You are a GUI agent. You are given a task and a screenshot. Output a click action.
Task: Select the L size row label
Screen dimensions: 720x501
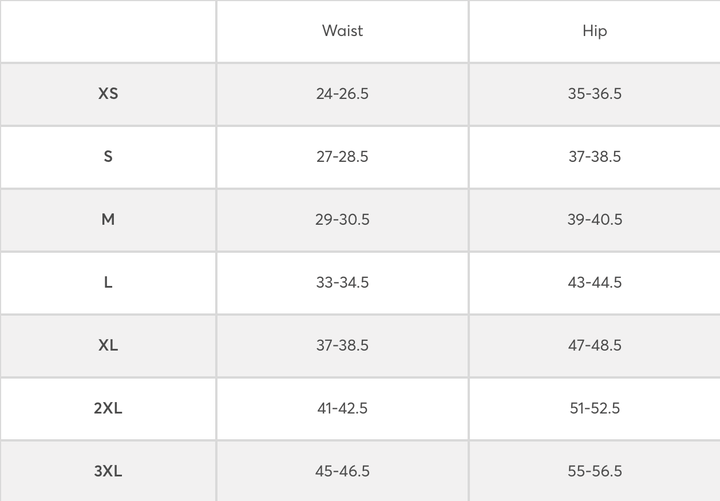point(108,283)
